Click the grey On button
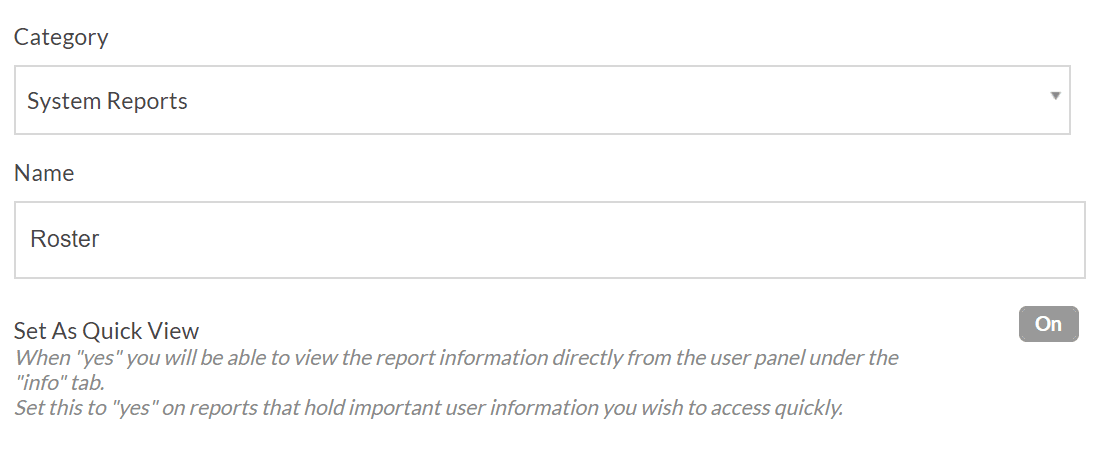The width and height of the screenshot is (1104, 464). pyautogui.click(x=1048, y=324)
